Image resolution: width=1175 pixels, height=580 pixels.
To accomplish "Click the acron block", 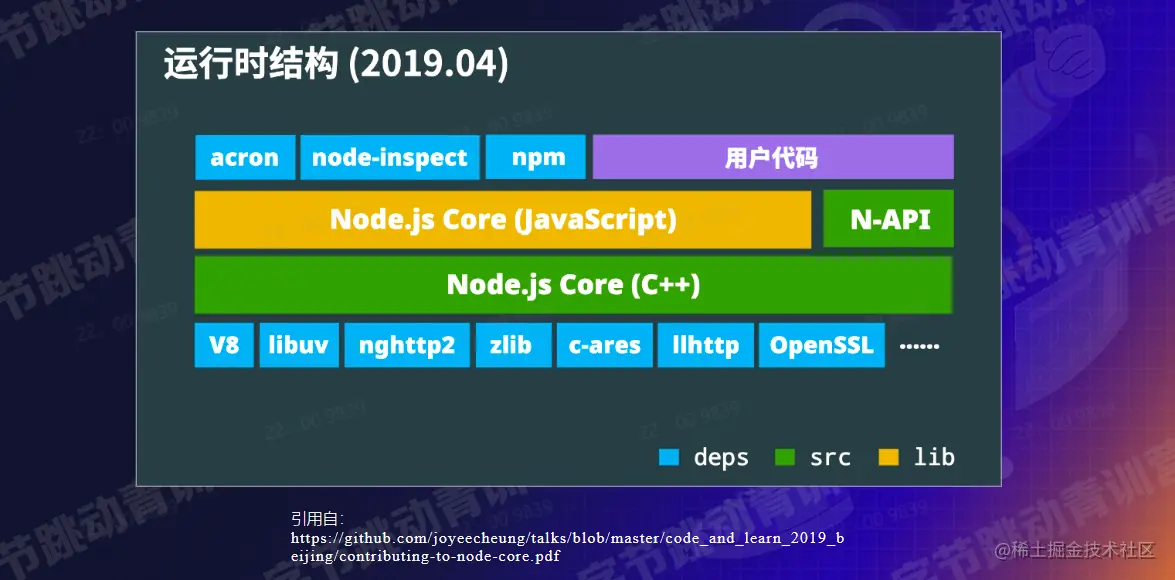I will 245,157.
